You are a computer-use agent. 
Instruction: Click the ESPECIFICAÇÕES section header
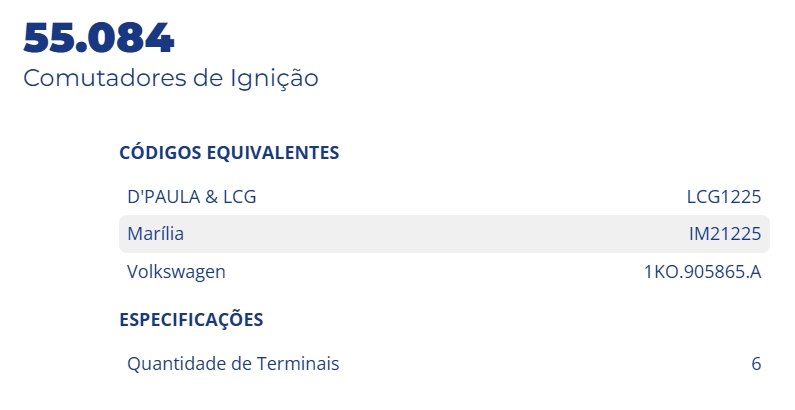pos(192,320)
